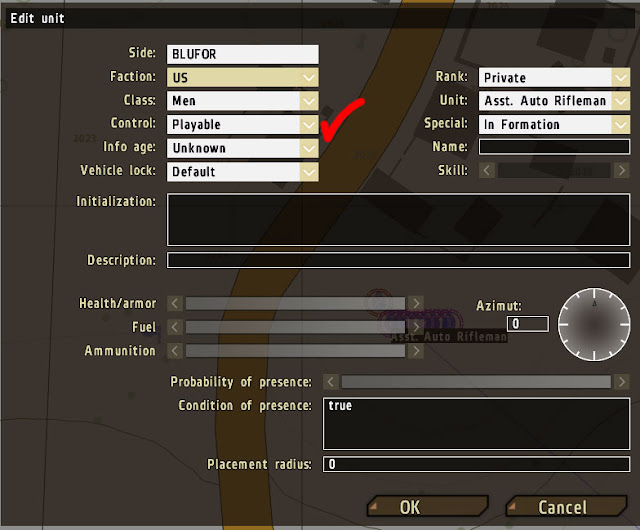Open the Faction dropdown showing US
640x530 pixels.
click(242, 77)
